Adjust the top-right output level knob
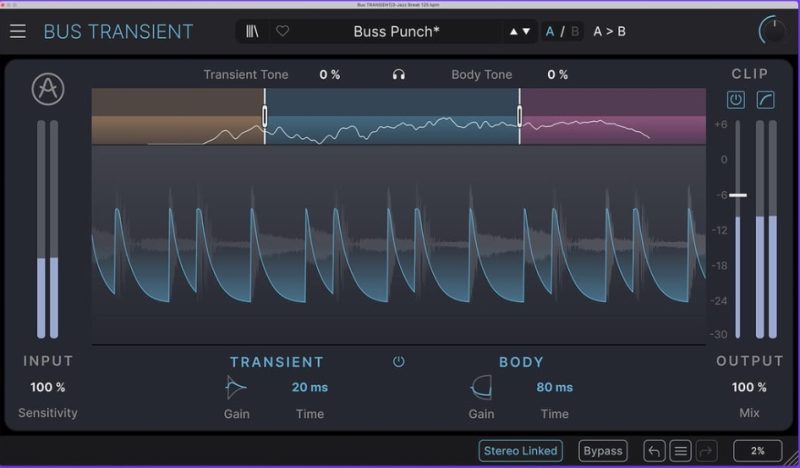 click(x=773, y=31)
